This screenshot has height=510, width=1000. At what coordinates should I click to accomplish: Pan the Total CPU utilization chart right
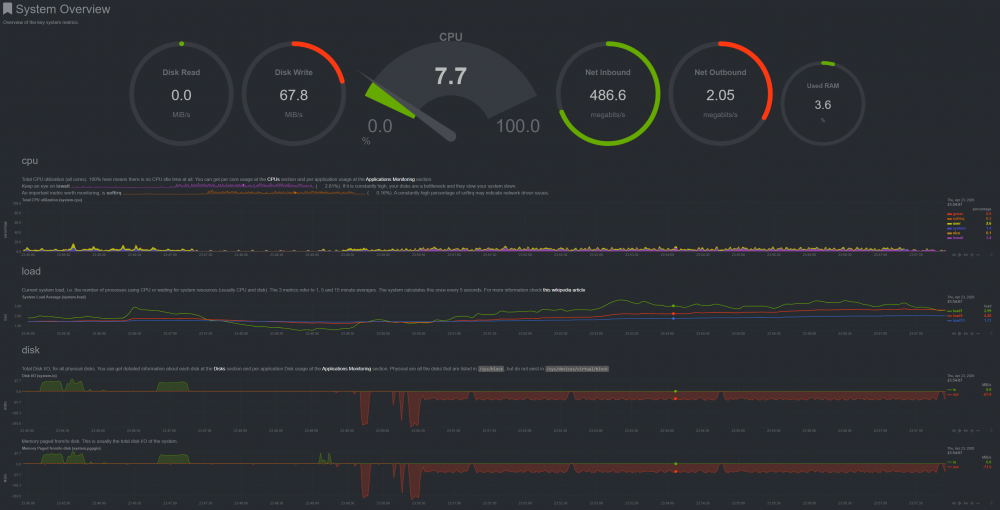pos(966,255)
